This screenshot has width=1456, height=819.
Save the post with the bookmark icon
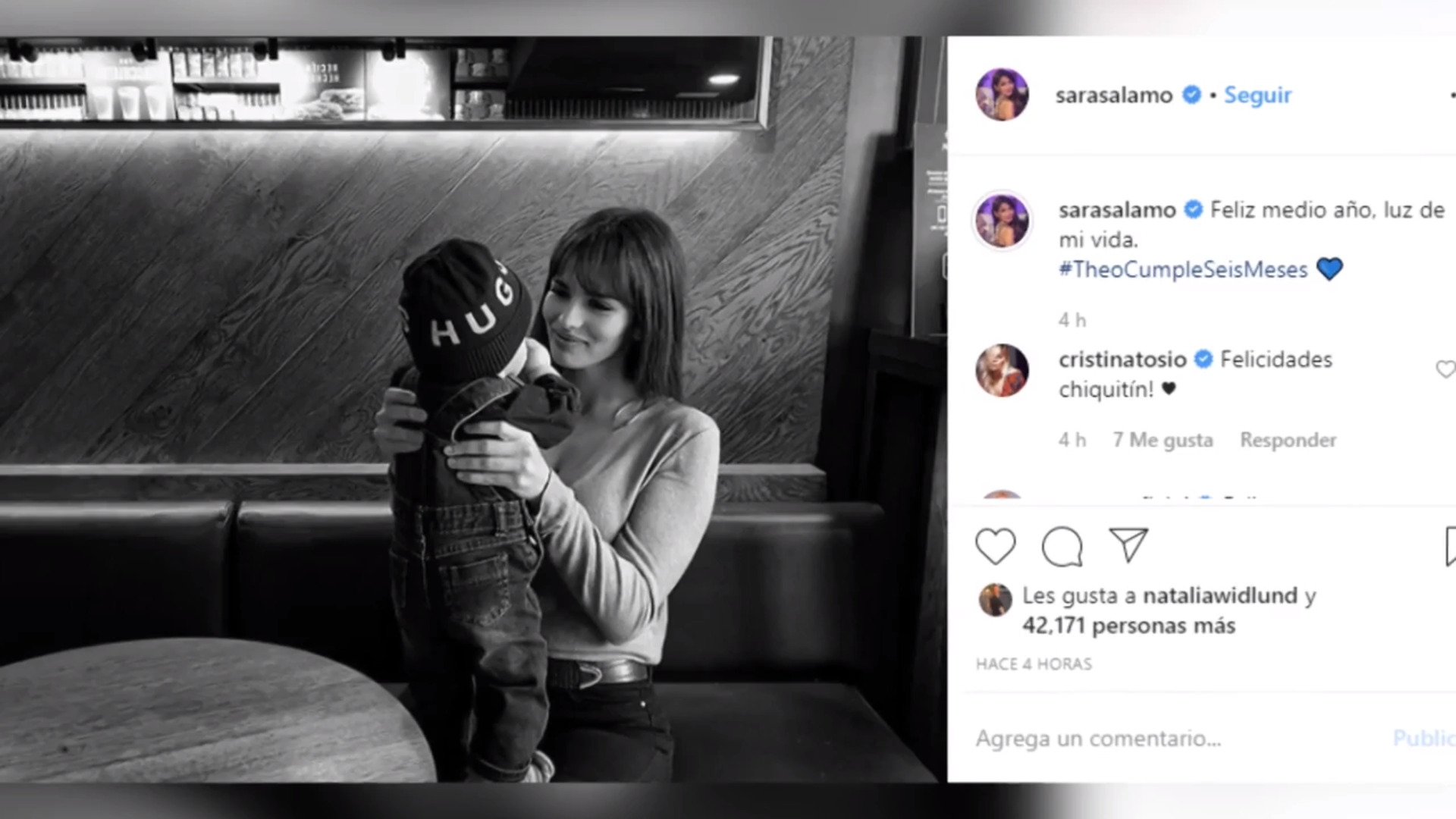point(1450,547)
